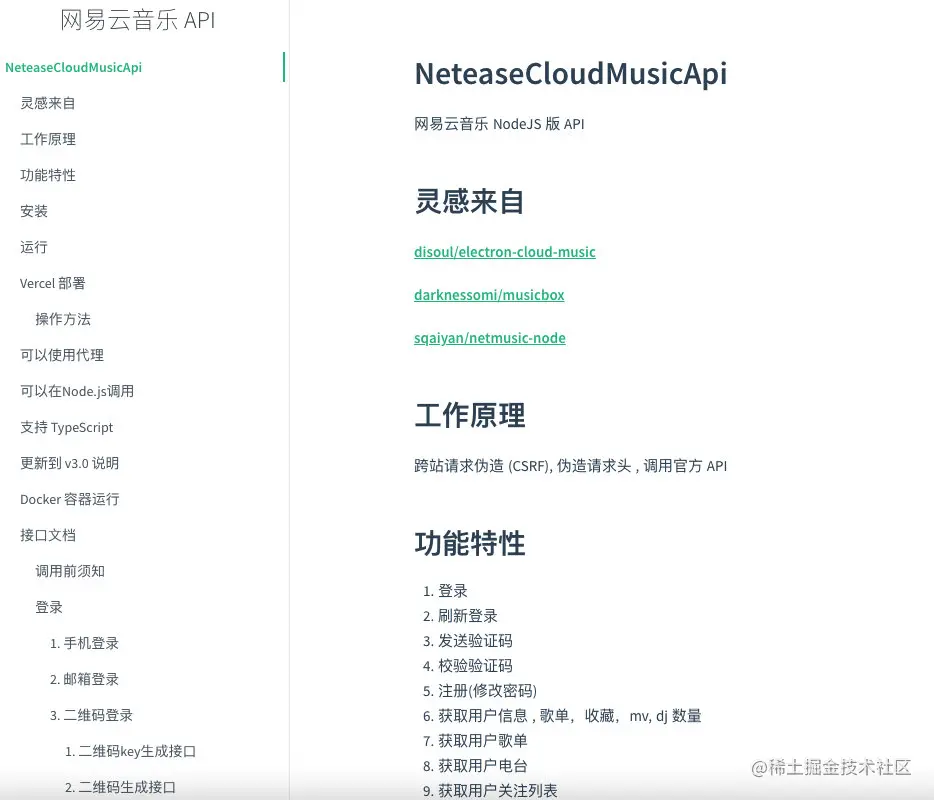Go to 1. 手机登录 in the sidebar
Viewport: 934px width, 800px height.
[85, 643]
